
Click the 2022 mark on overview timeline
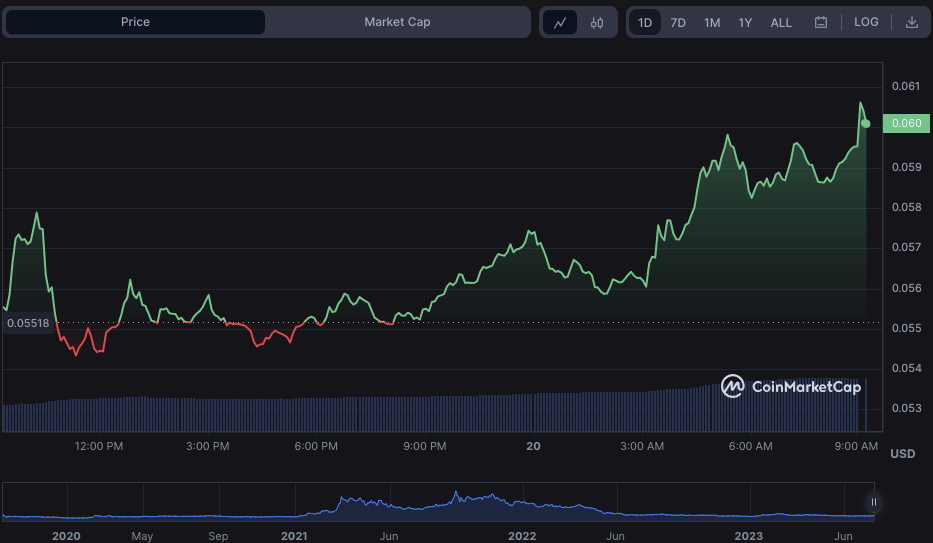[x=522, y=536]
